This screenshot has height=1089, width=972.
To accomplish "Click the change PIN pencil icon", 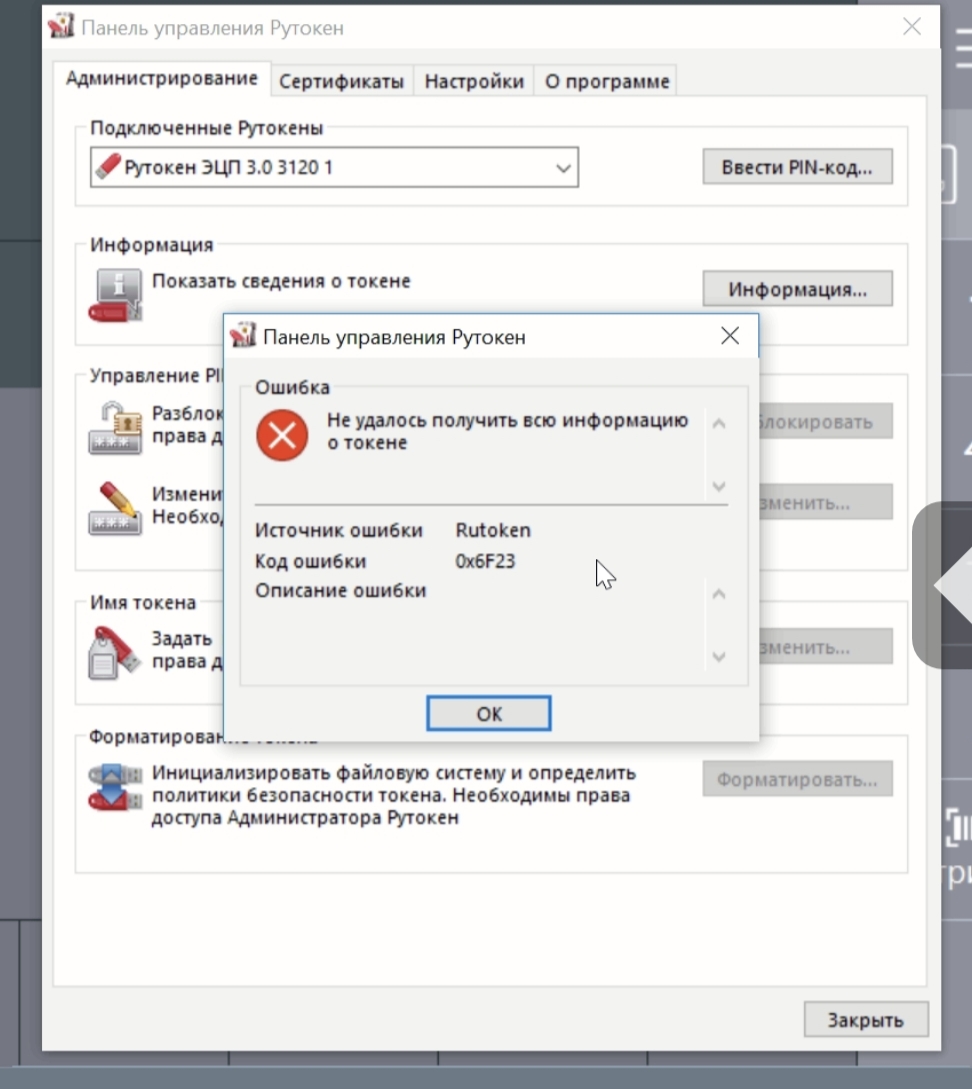I will [x=115, y=508].
